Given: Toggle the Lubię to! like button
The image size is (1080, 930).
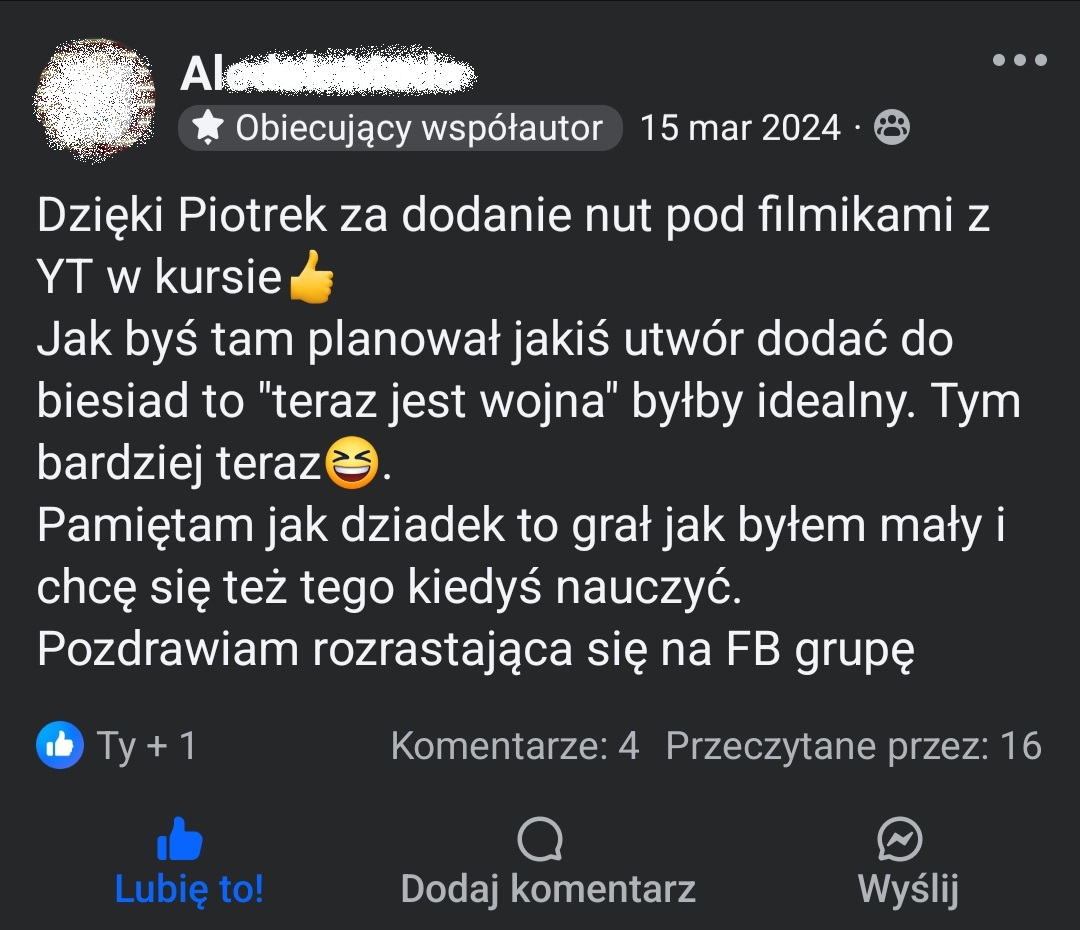Looking at the screenshot, I should [189, 863].
